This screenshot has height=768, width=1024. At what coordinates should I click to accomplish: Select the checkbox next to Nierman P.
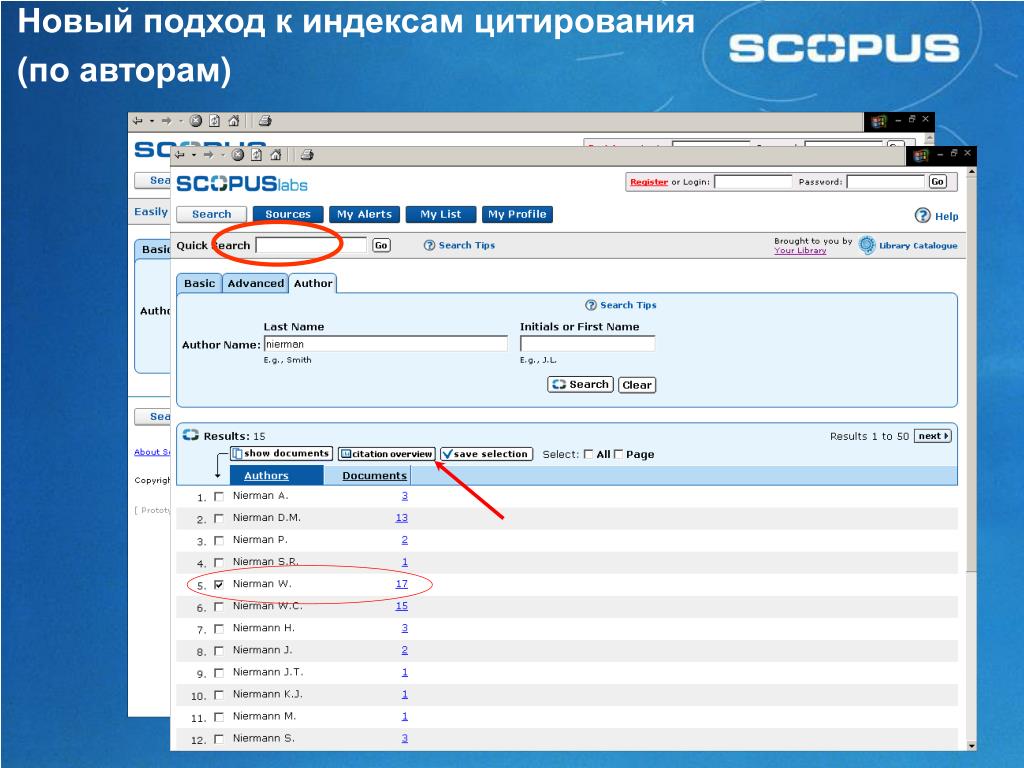click(x=219, y=541)
